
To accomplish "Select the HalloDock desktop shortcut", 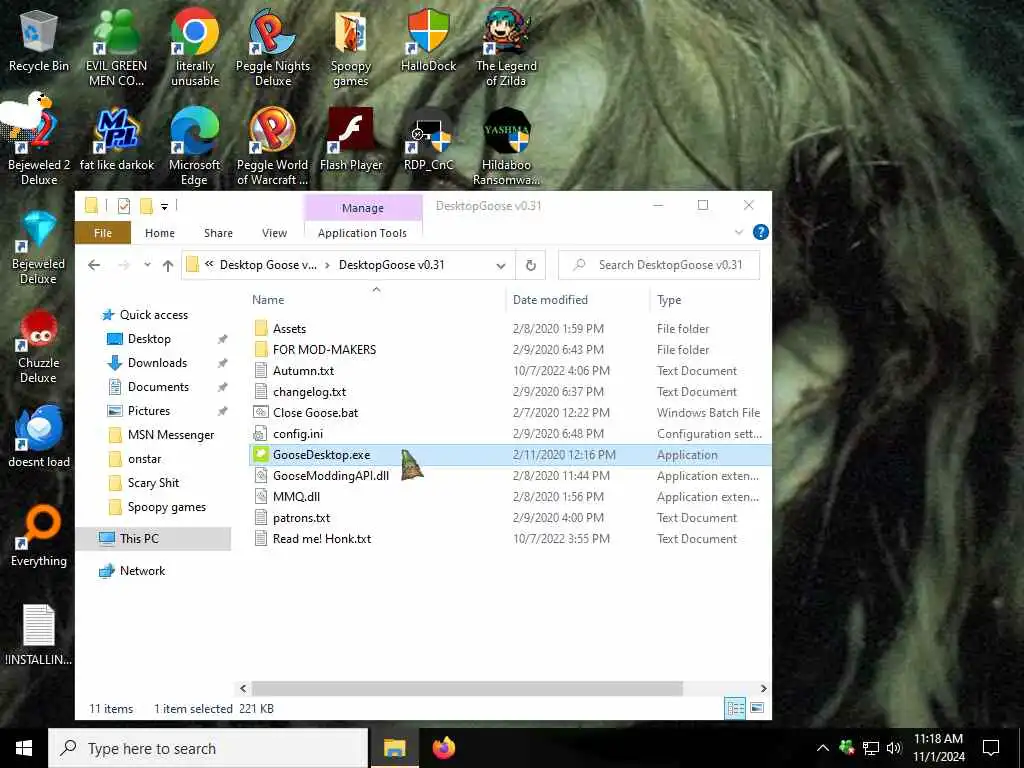I will pyautogui.click(x=428, y=40).
